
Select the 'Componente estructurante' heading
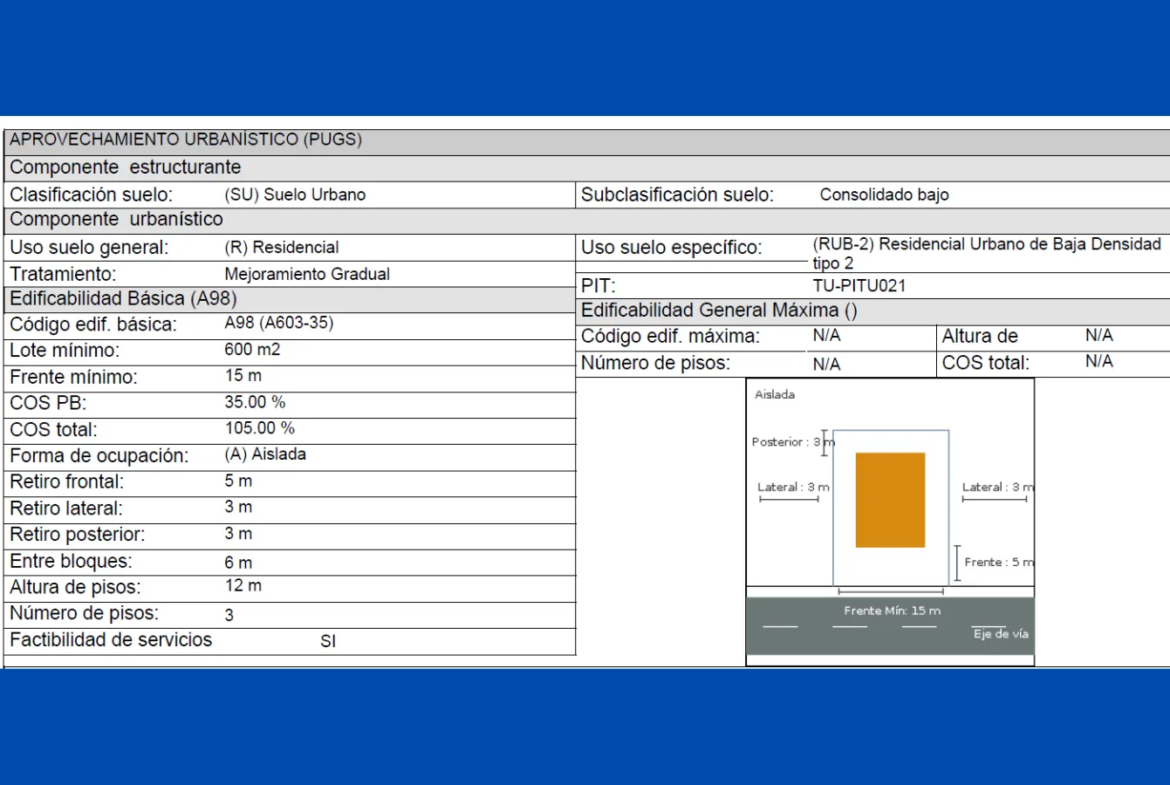pos(125,167)
